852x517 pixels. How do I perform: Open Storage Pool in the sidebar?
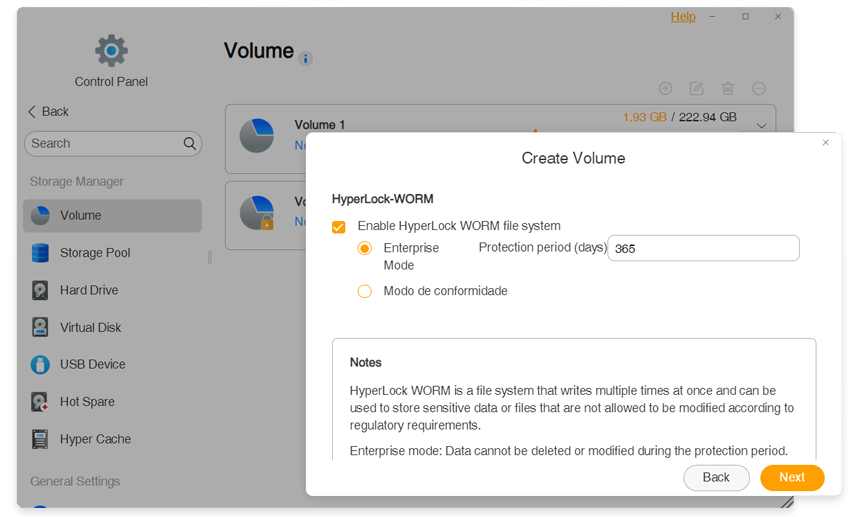pos(112,253)
